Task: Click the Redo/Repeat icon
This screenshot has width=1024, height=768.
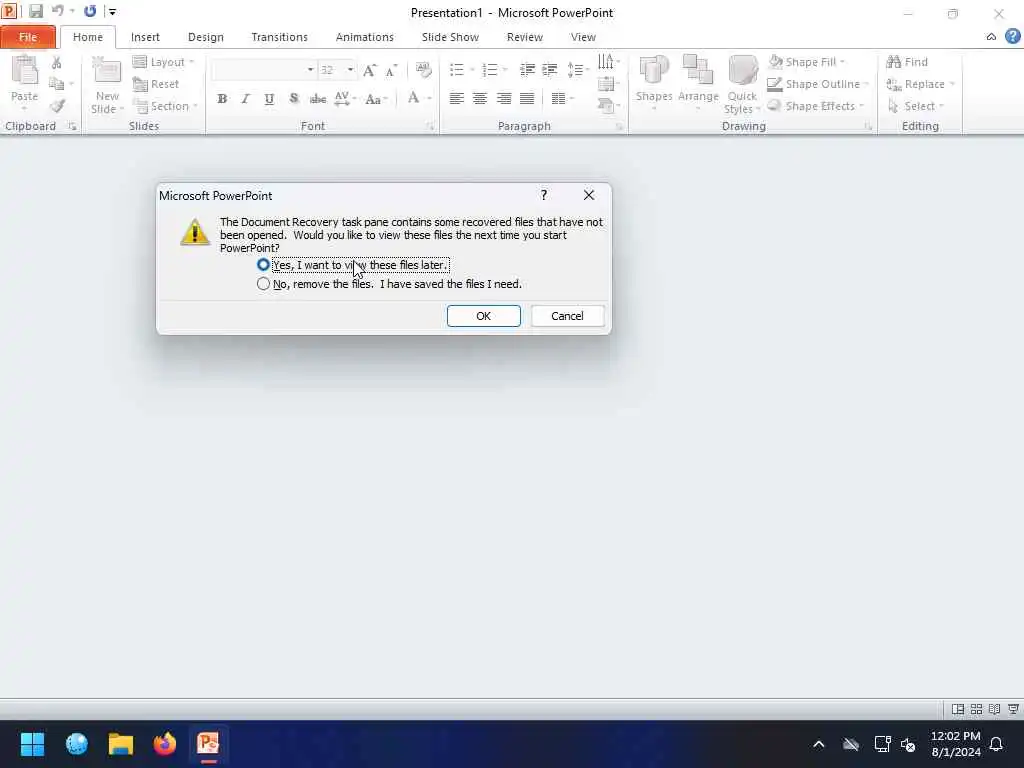Action: click(x=90, y=11)
